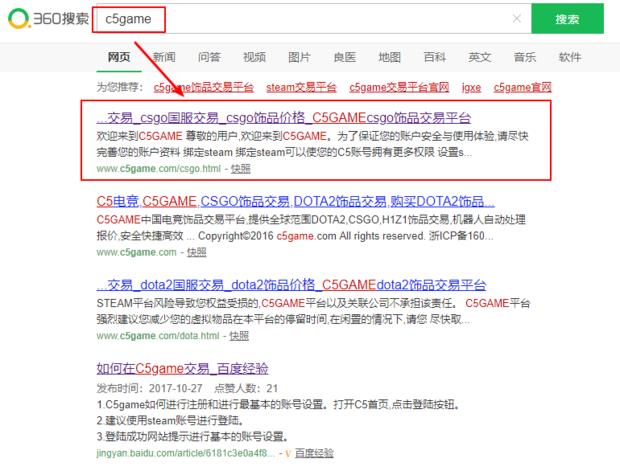Click text 点赞人数: 21
This screenshot has height=475, width=620.
(x=246, y=388)
